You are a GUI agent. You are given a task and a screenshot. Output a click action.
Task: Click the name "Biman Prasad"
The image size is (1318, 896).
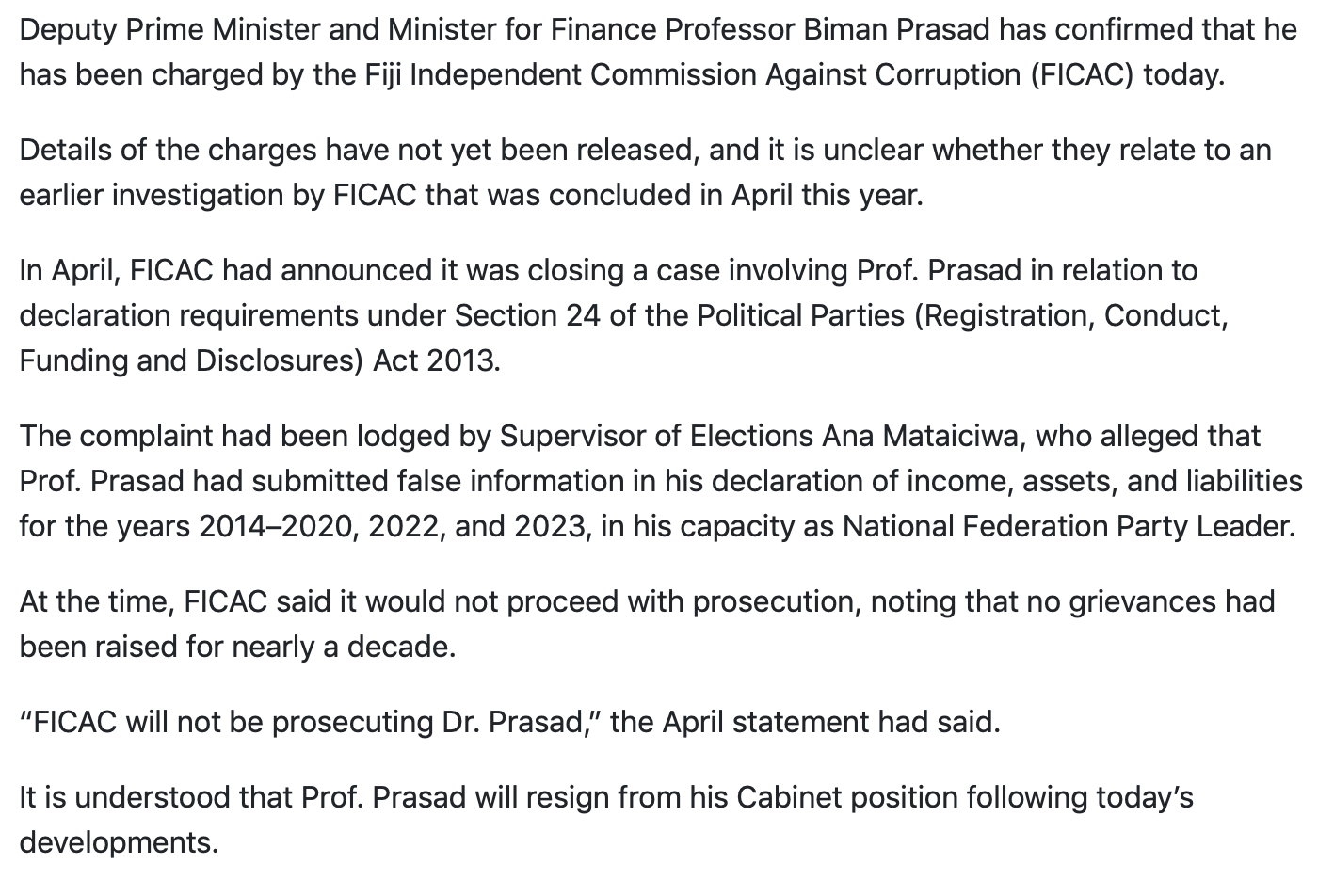point(896,30)
